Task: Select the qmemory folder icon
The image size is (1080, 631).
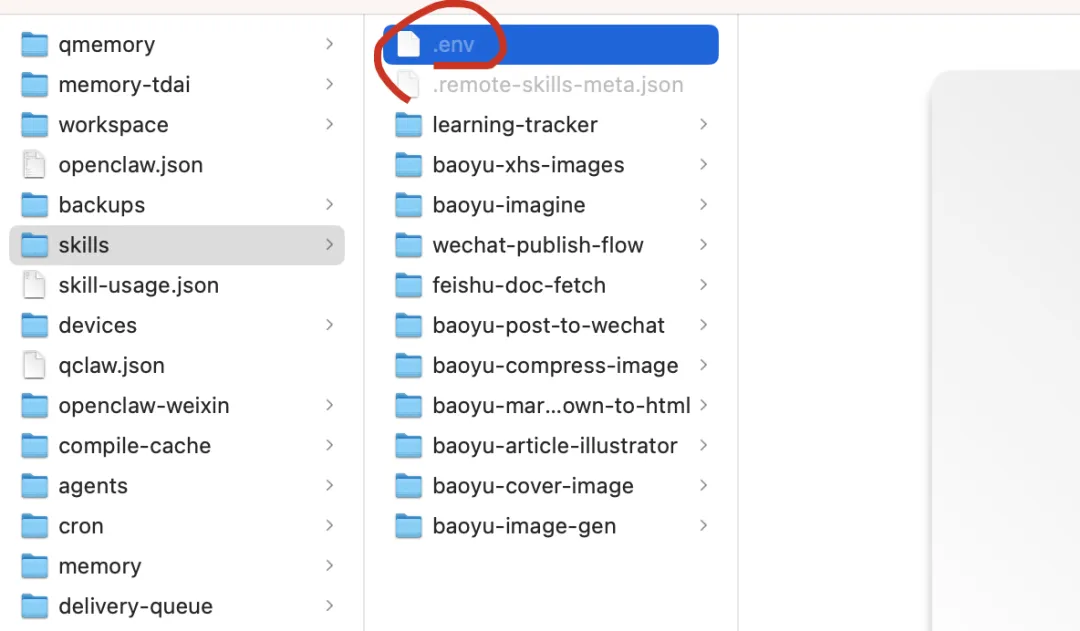Action: tap(34, 44)
